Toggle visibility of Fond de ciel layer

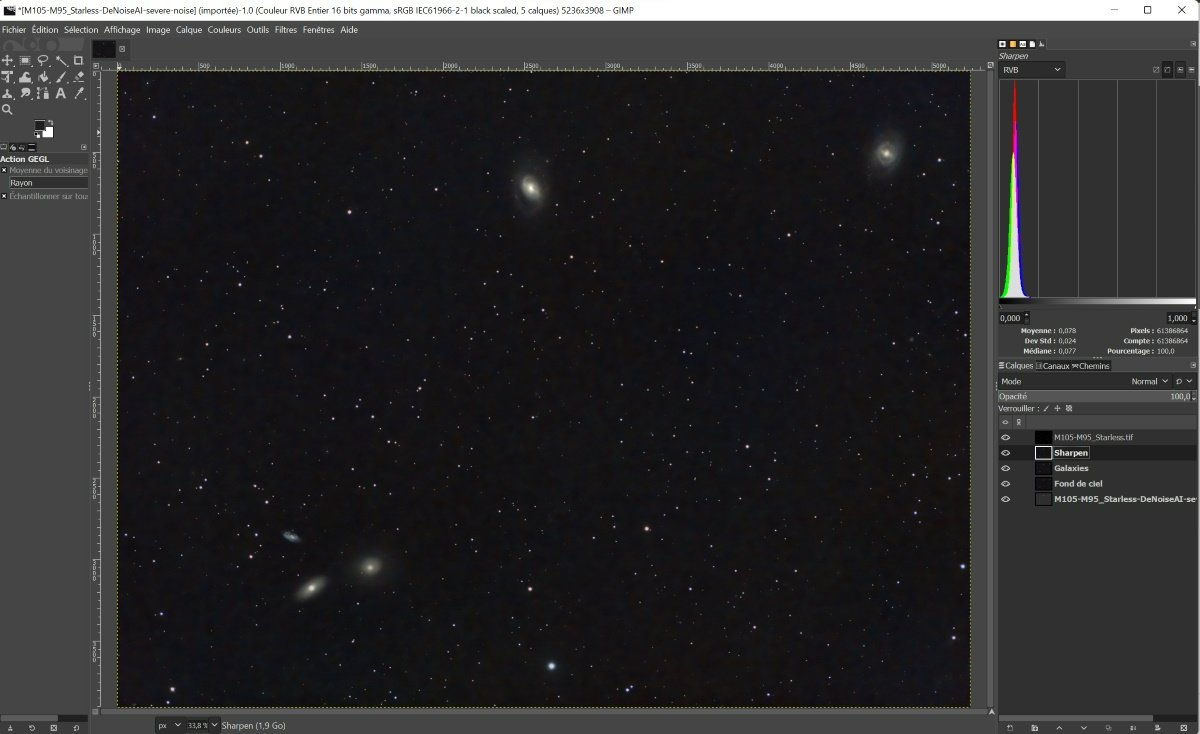click(1006, 483)
